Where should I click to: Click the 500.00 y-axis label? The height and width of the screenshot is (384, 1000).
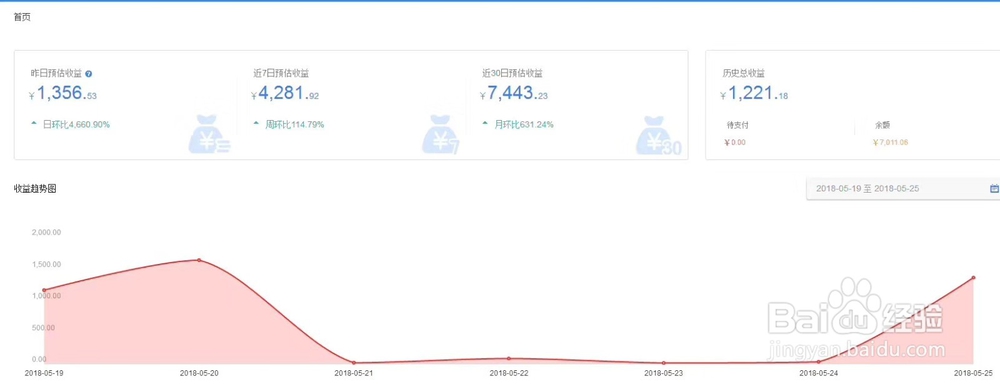pos(44,328)
